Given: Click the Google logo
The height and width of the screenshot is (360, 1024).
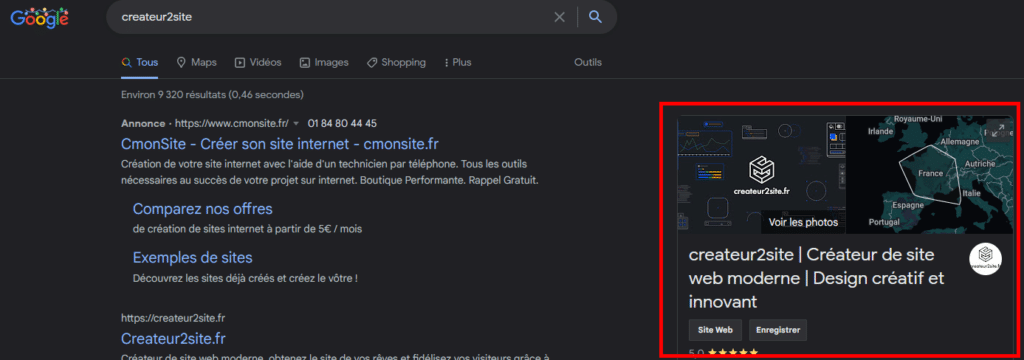Looking at the screenshot, I should (39, 18).
